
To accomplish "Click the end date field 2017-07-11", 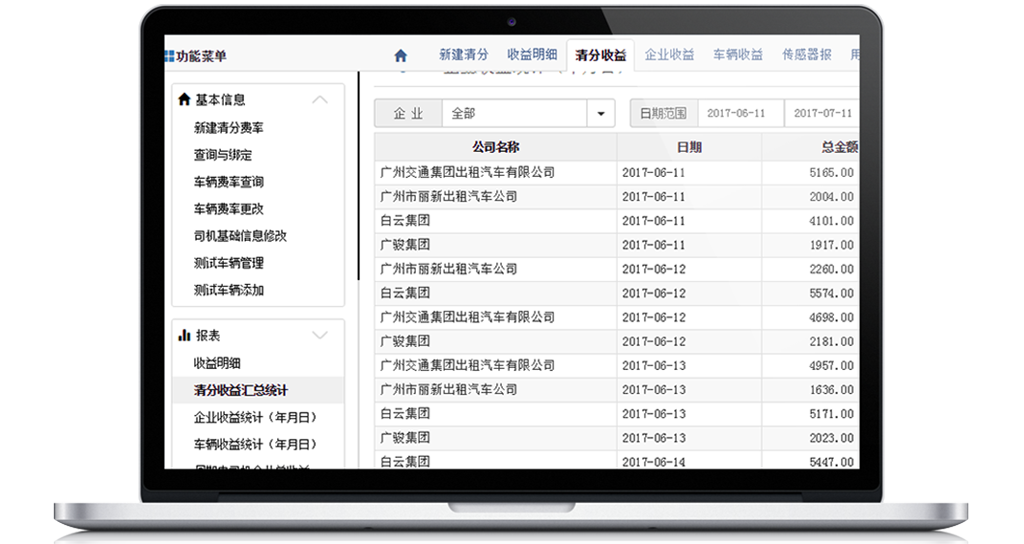I will pos(822,114).
